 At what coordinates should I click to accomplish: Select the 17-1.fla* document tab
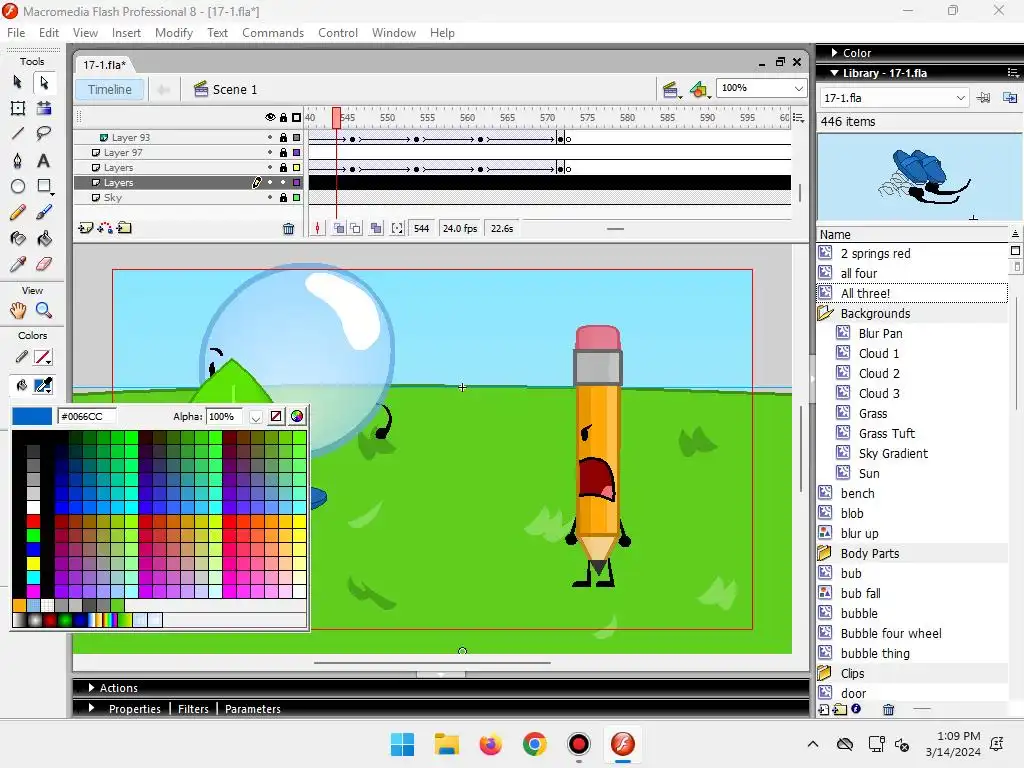click(104, 65)
